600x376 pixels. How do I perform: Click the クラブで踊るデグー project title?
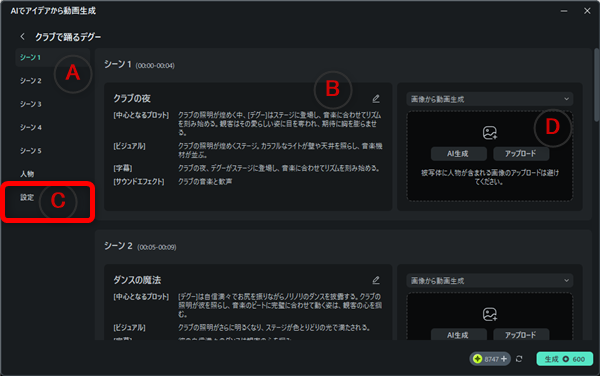[68, 37]
